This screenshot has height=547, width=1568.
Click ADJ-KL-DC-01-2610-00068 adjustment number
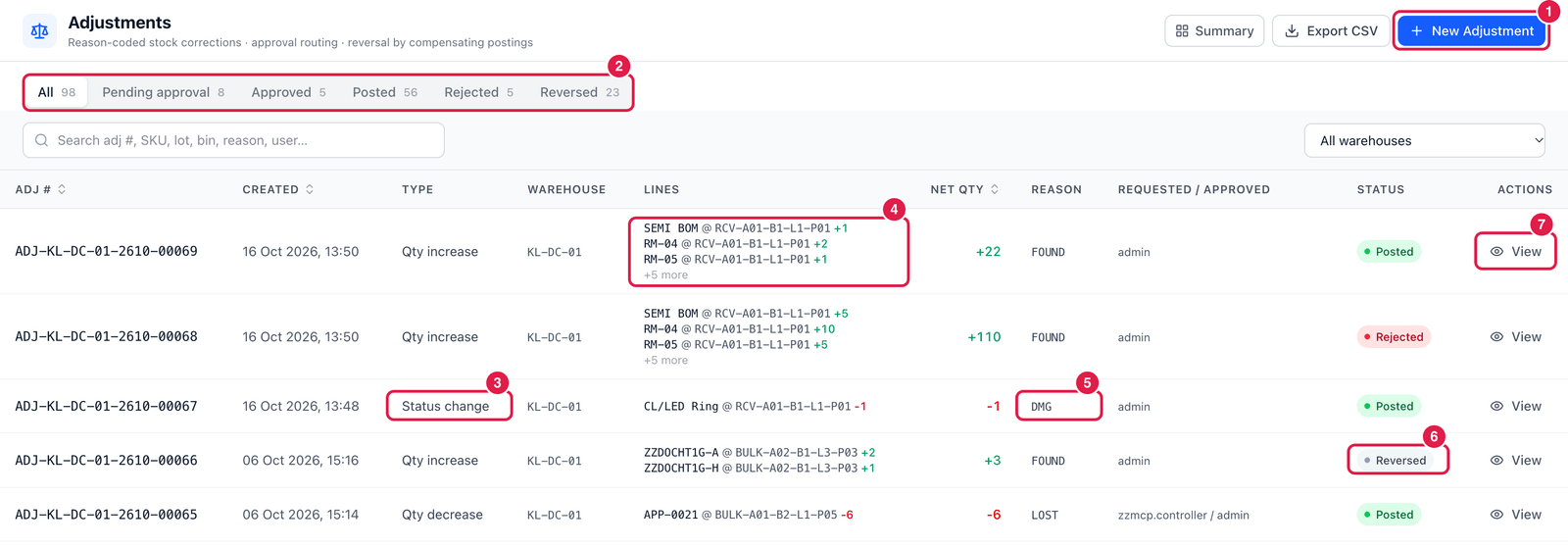pos(106,337)
